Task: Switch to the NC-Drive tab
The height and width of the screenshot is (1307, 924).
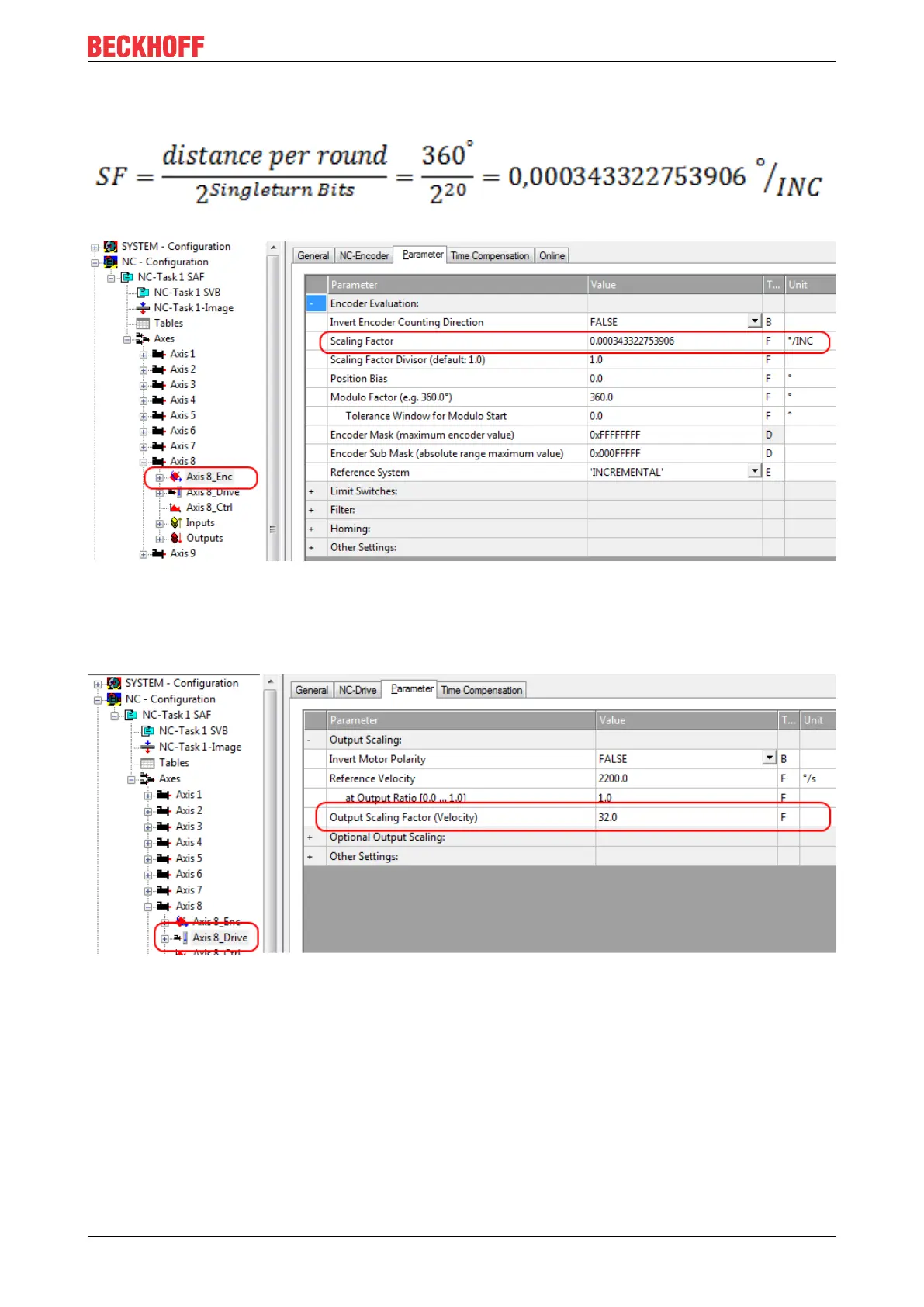Action: click(x=358, y=690)
